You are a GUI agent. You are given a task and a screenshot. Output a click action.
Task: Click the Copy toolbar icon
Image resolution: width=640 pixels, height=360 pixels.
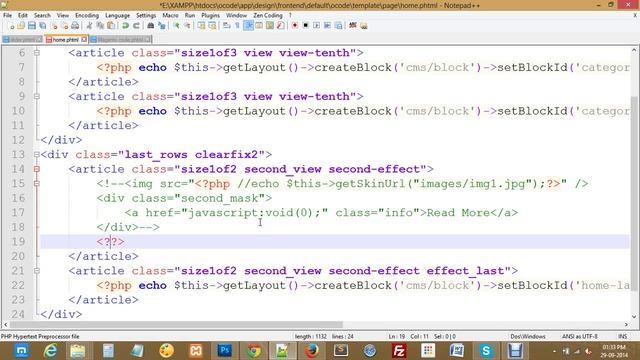pyautogui.click(x=100, y=26)
